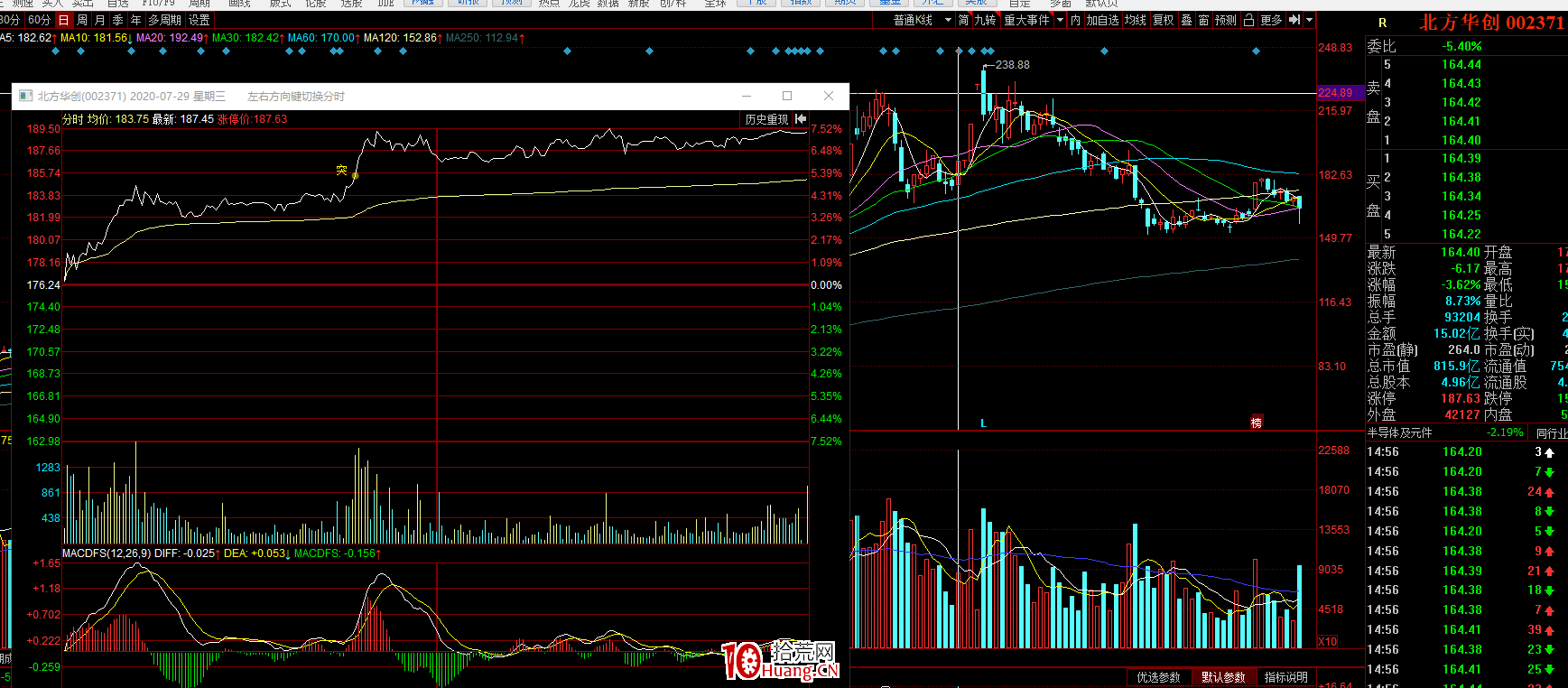Click the intraday window title icon
The height and width of the screenshot is (688, 1568).
[25, 96]
